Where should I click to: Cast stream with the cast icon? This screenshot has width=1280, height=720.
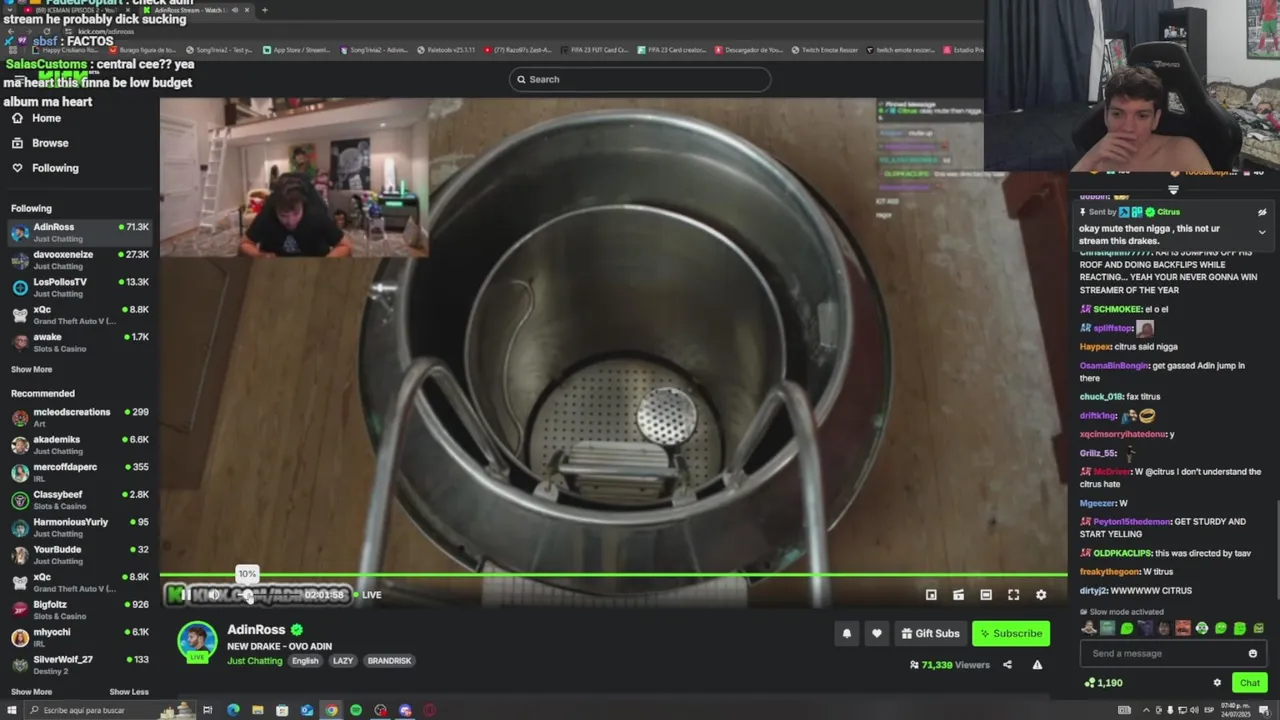(958, 594)
